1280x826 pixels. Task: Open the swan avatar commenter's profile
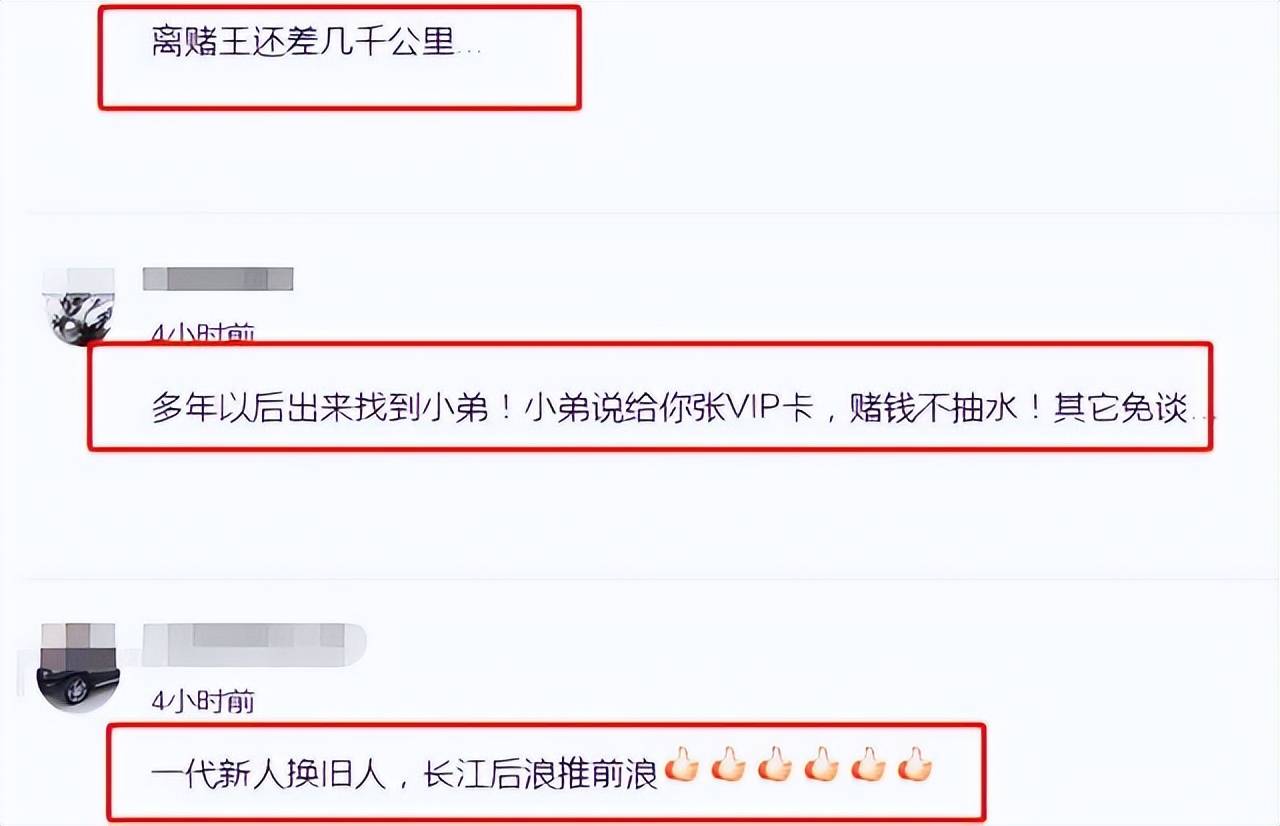coord(80,306)
